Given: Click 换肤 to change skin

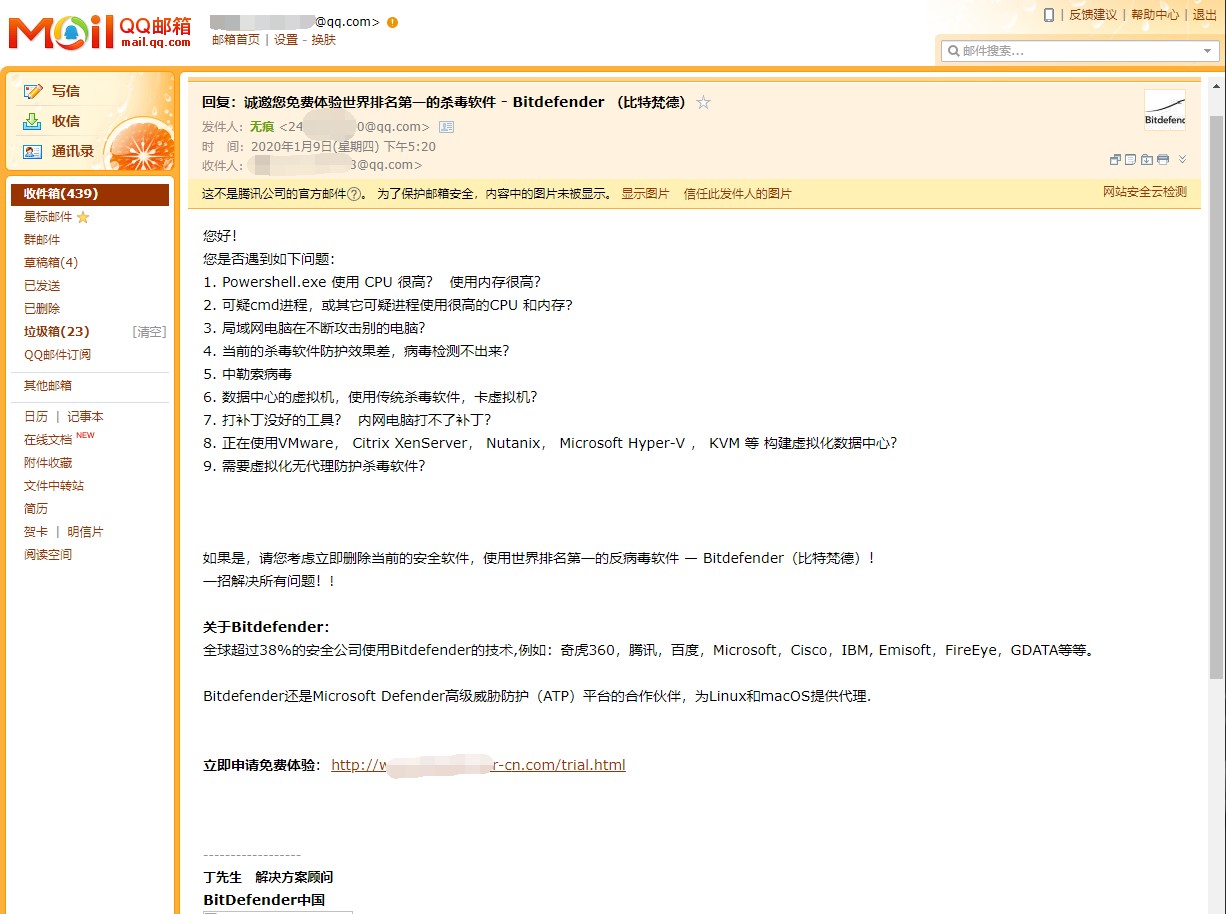Looking at the screenshot, I should click(x=323, y=40).
